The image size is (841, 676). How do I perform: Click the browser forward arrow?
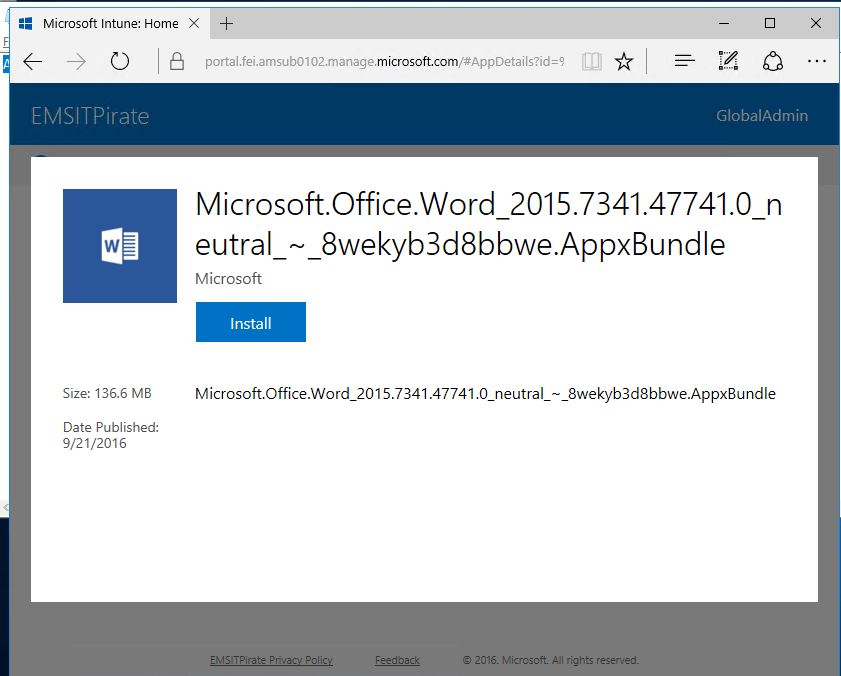pyautogui.click(x=76, y=62)
